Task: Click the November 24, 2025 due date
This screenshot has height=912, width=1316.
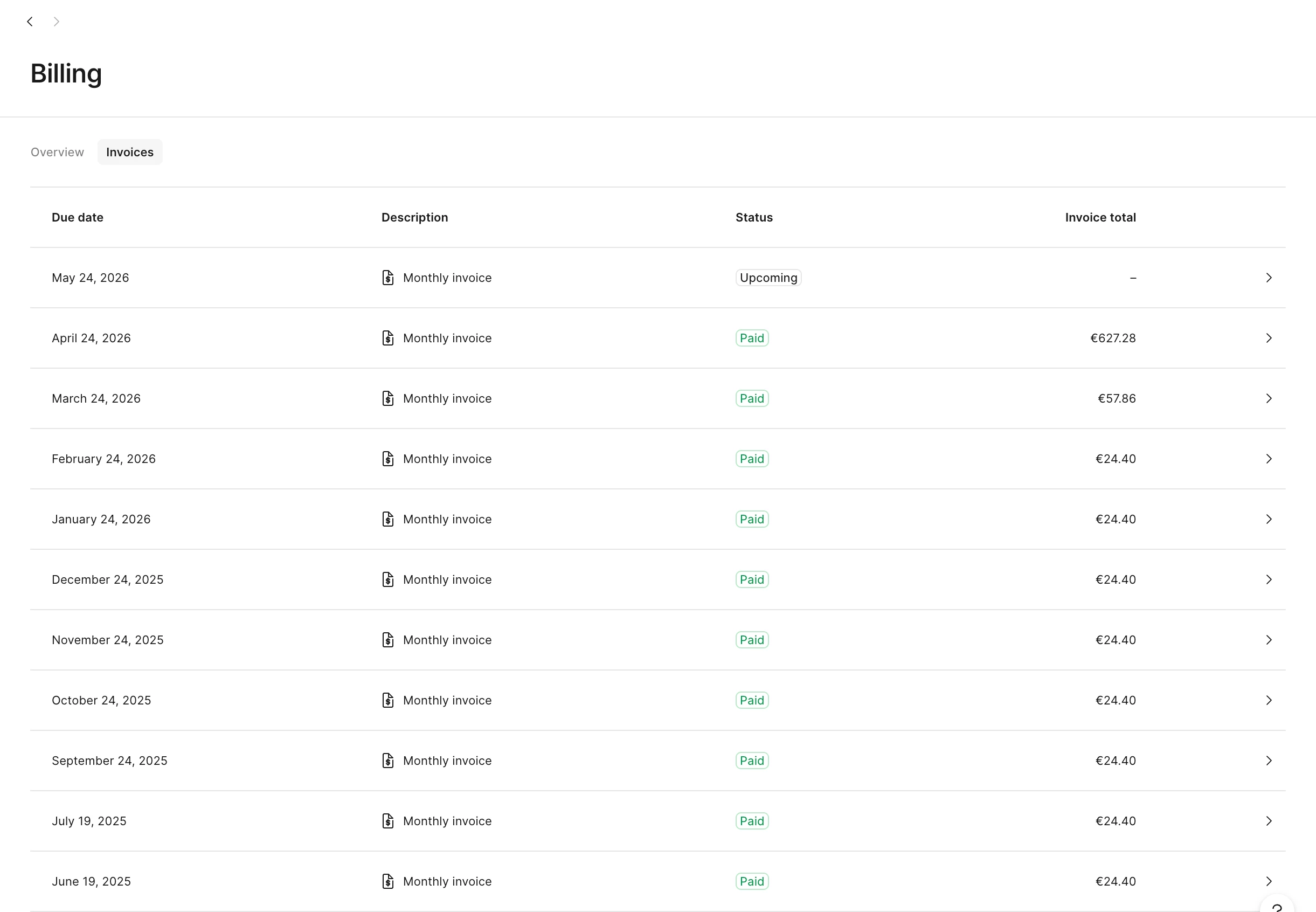Action: pos(107,640)
